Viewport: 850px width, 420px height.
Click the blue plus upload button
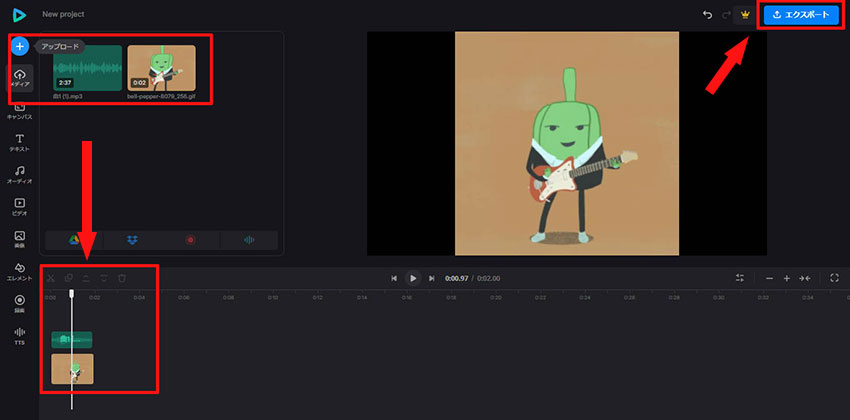click(20, 46)
